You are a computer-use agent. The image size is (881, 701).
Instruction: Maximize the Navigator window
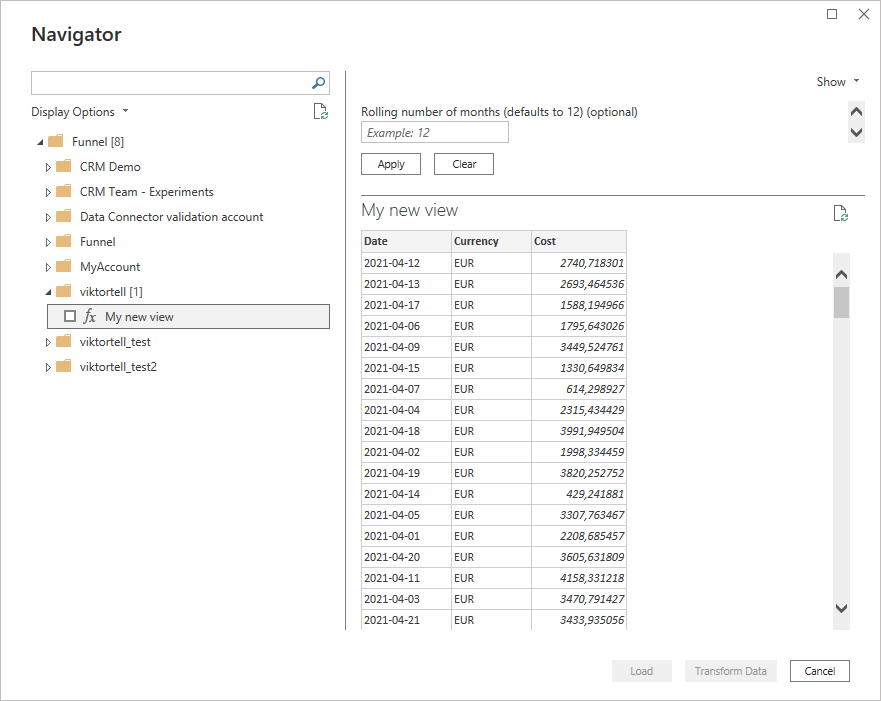pyautogui.click(x=832, y=14)
